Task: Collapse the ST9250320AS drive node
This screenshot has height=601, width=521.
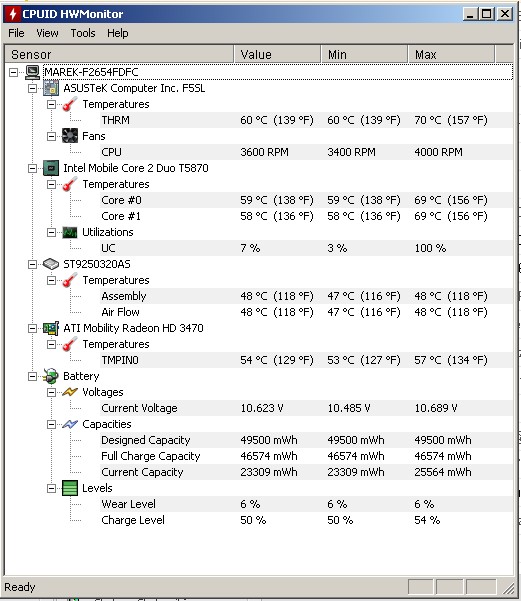Action: (x=33, y=264)
